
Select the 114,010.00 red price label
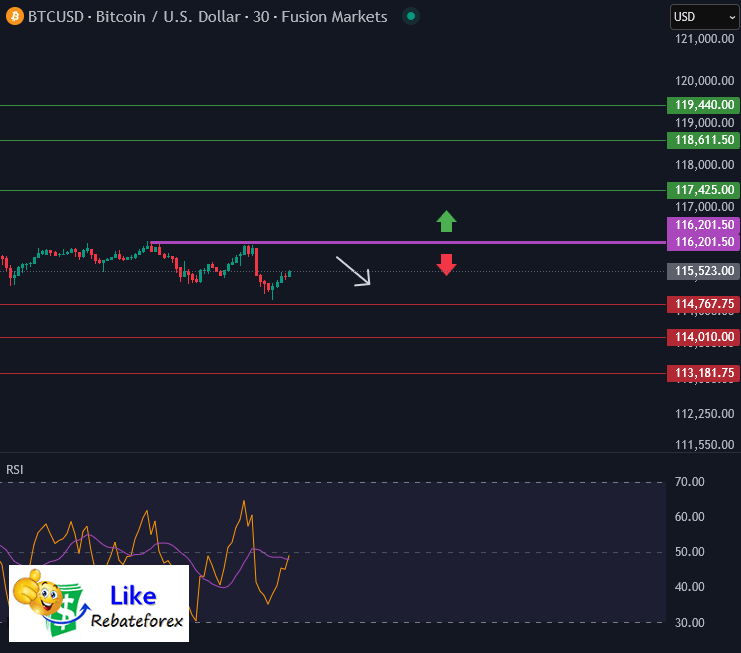point(703,337)
